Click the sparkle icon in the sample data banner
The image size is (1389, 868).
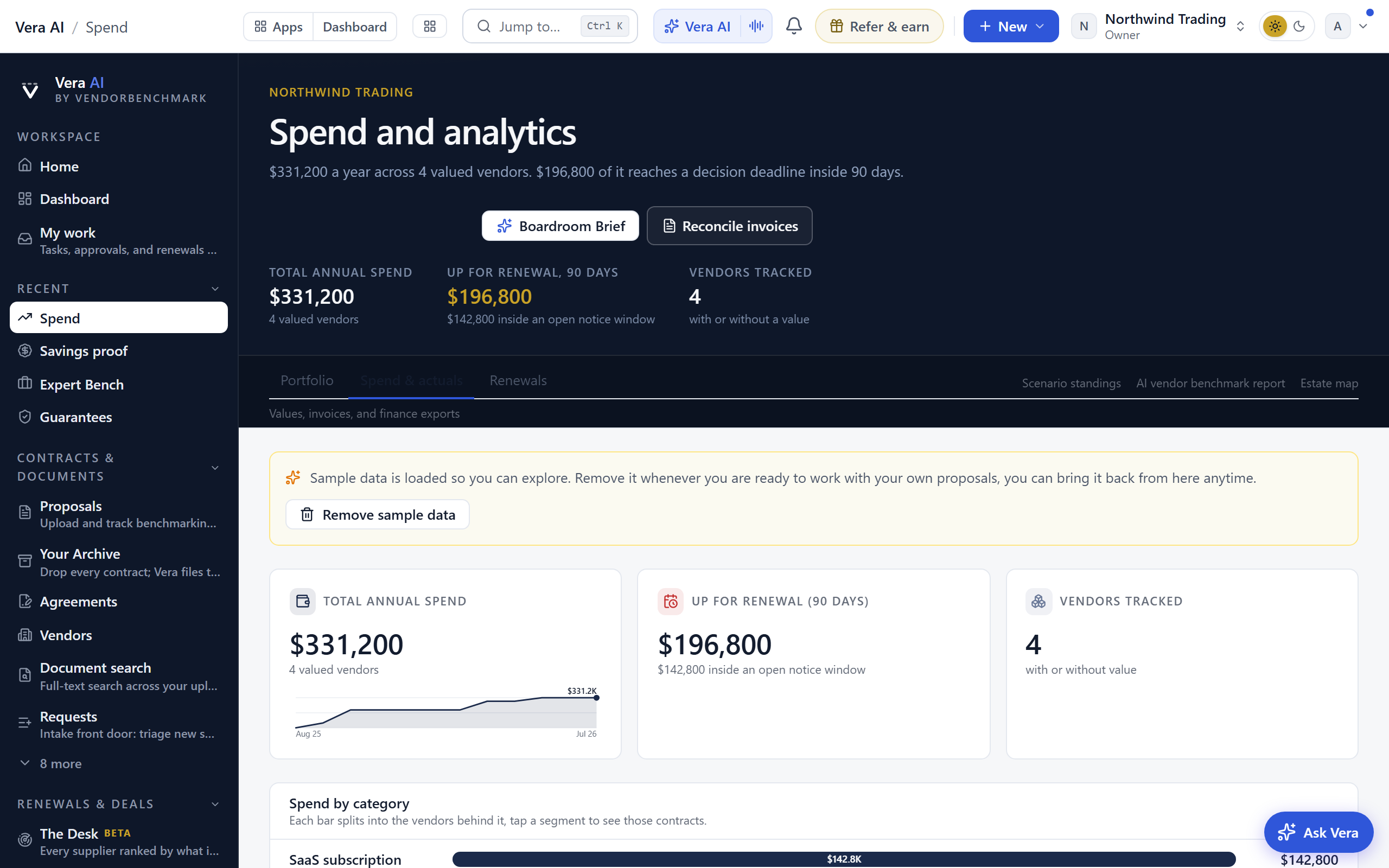(293, 477)
